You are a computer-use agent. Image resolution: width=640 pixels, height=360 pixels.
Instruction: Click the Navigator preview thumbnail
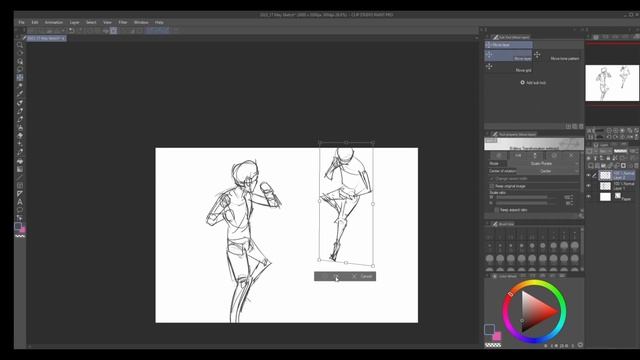coord(612,83)
